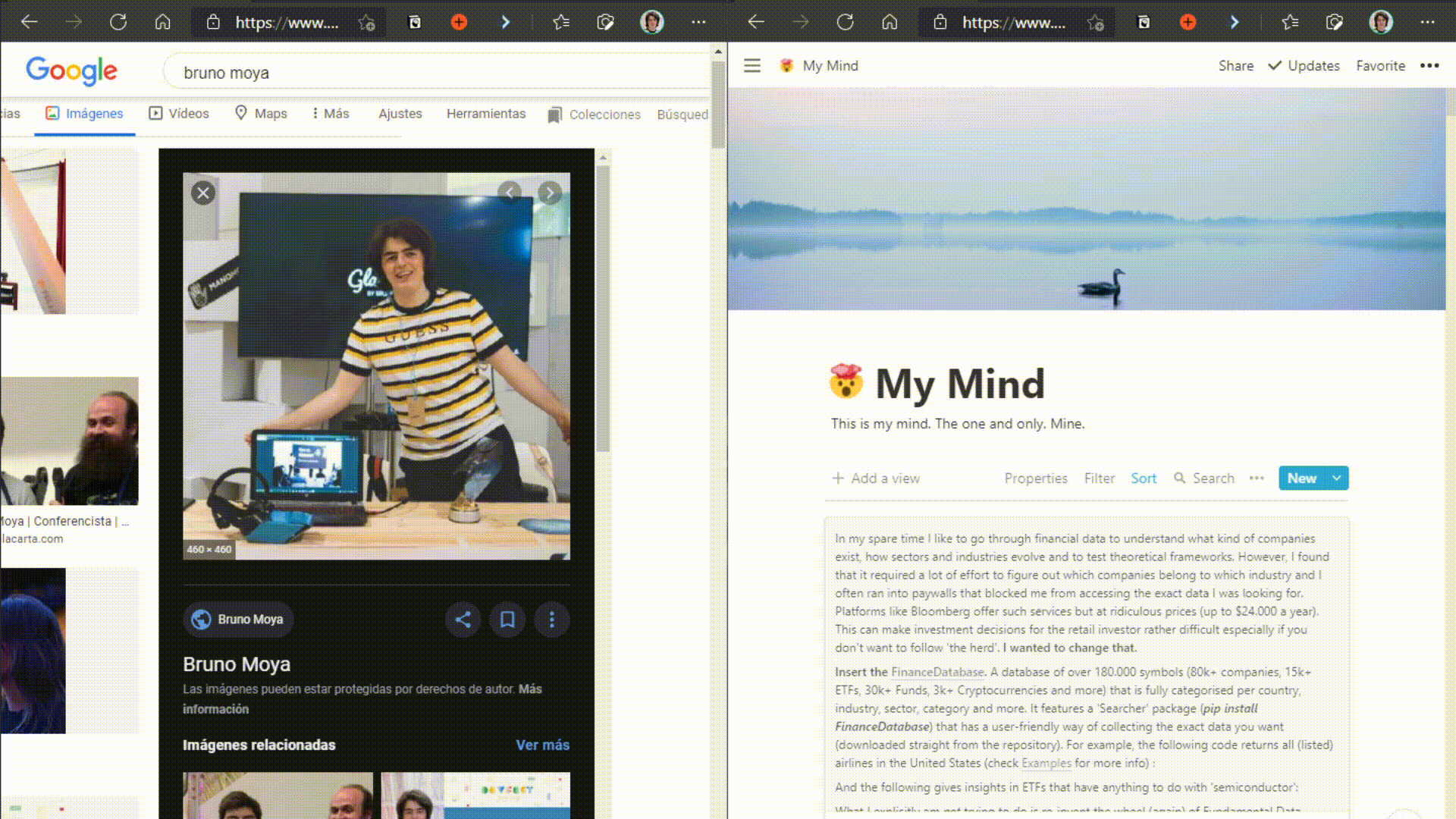
Task: Reload the left browser window page
Action: pyautogui.click(x=118, y=22)
